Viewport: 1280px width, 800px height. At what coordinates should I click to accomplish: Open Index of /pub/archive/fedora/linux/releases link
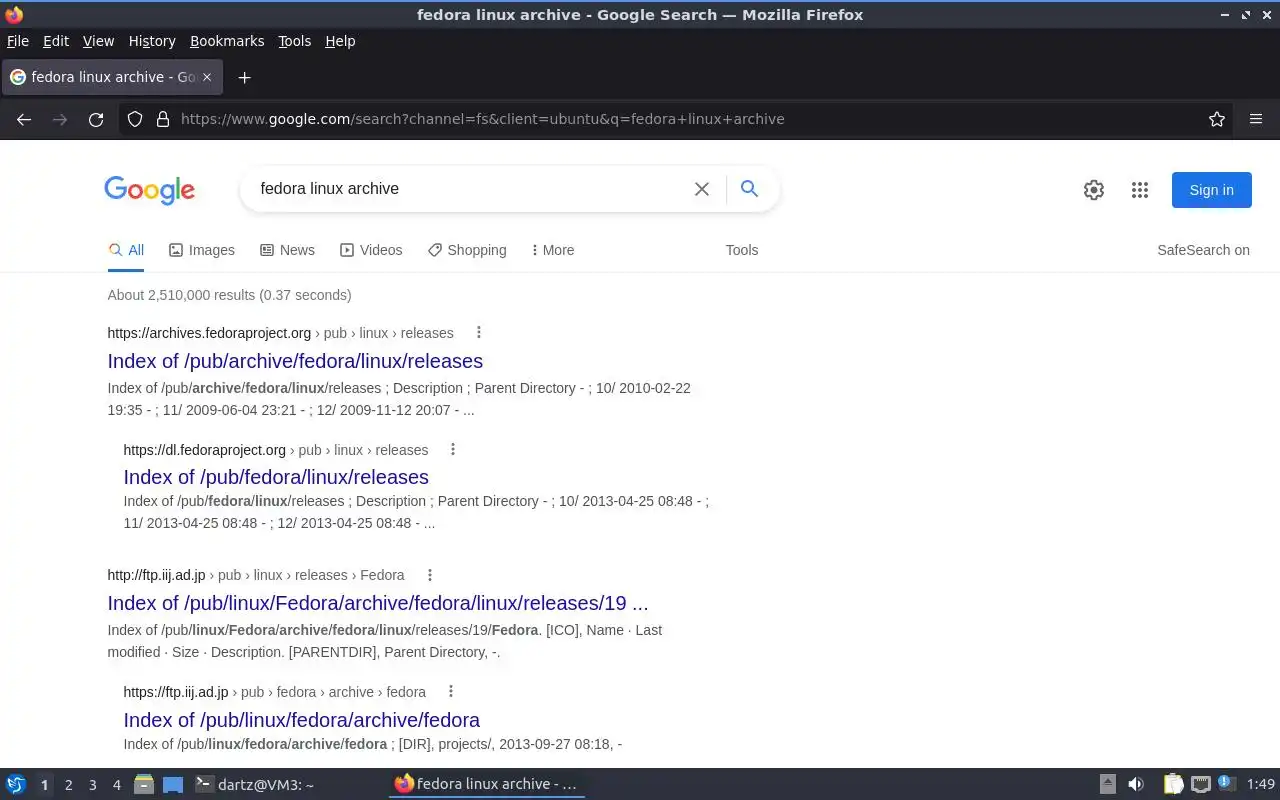point(295,361)
